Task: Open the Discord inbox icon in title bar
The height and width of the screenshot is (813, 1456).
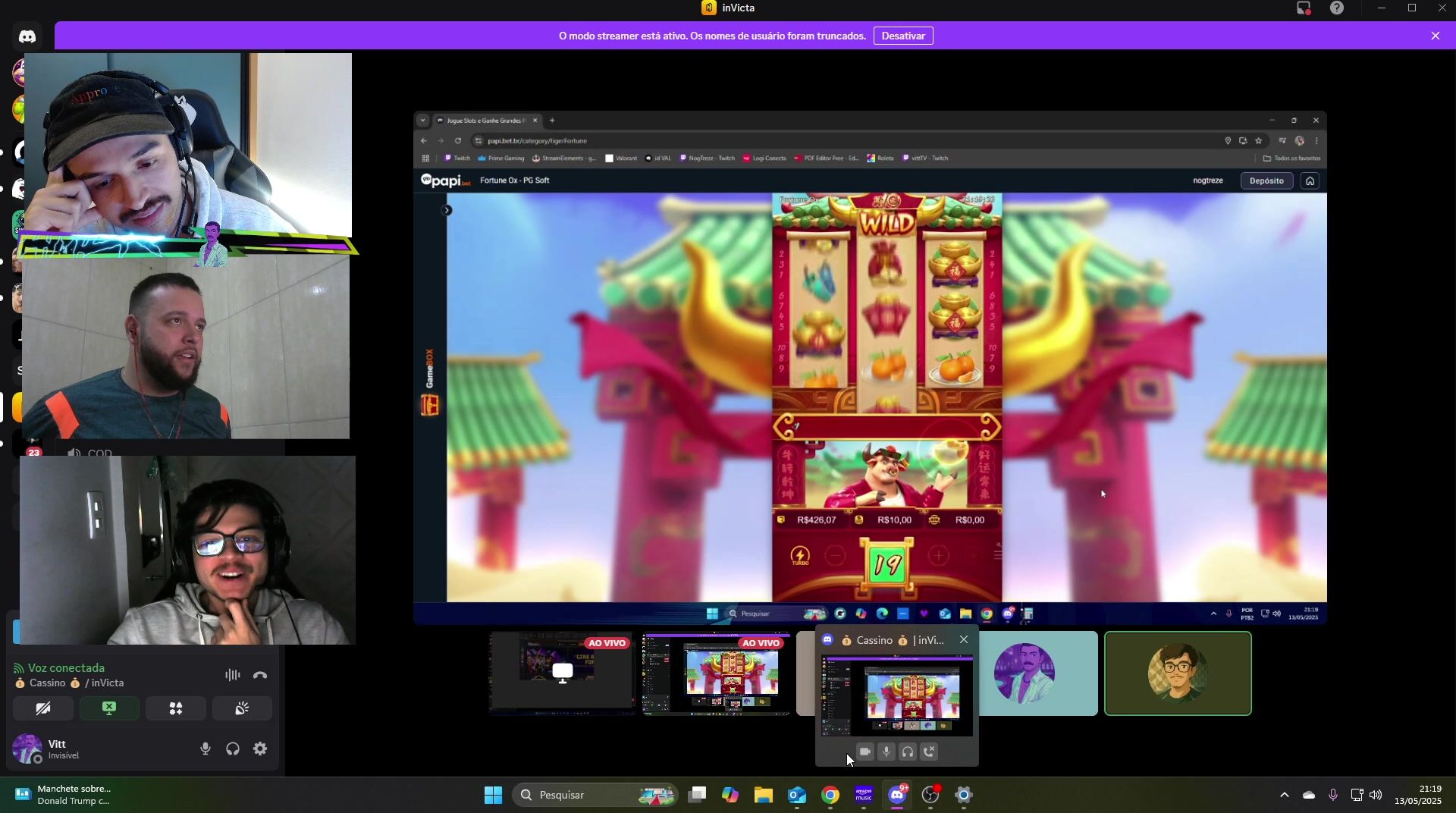Action: (x=1304, y=8)
